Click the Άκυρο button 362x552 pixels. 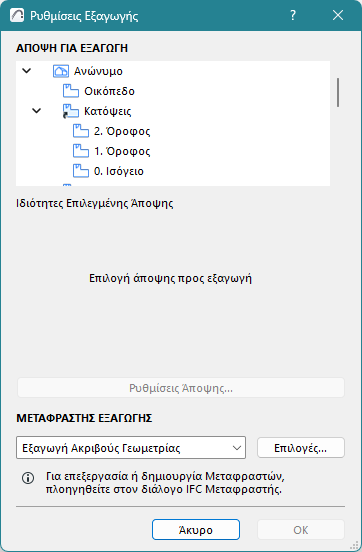196,529
